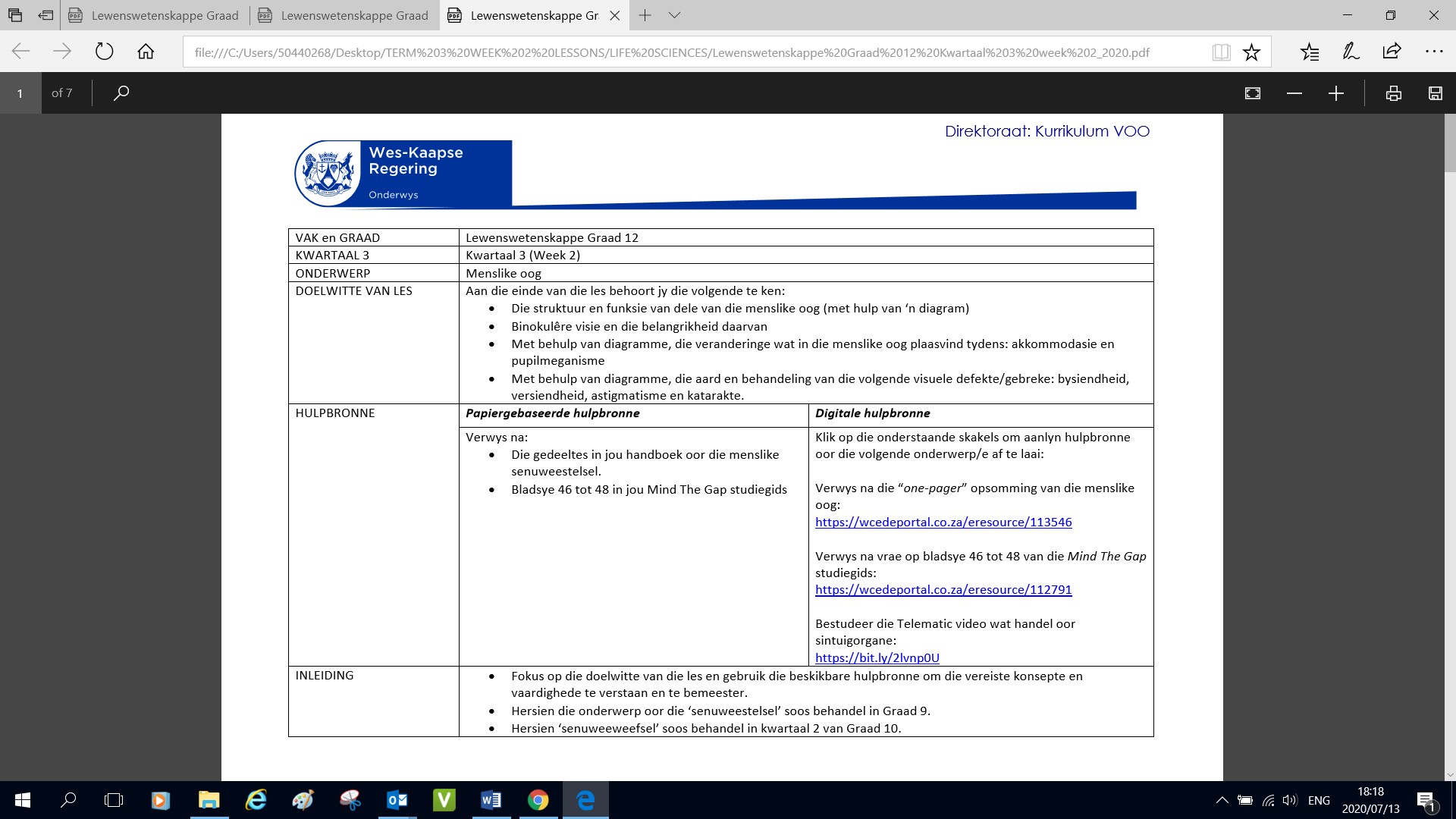
Task: Share this page
Action: pos(1392,52)
